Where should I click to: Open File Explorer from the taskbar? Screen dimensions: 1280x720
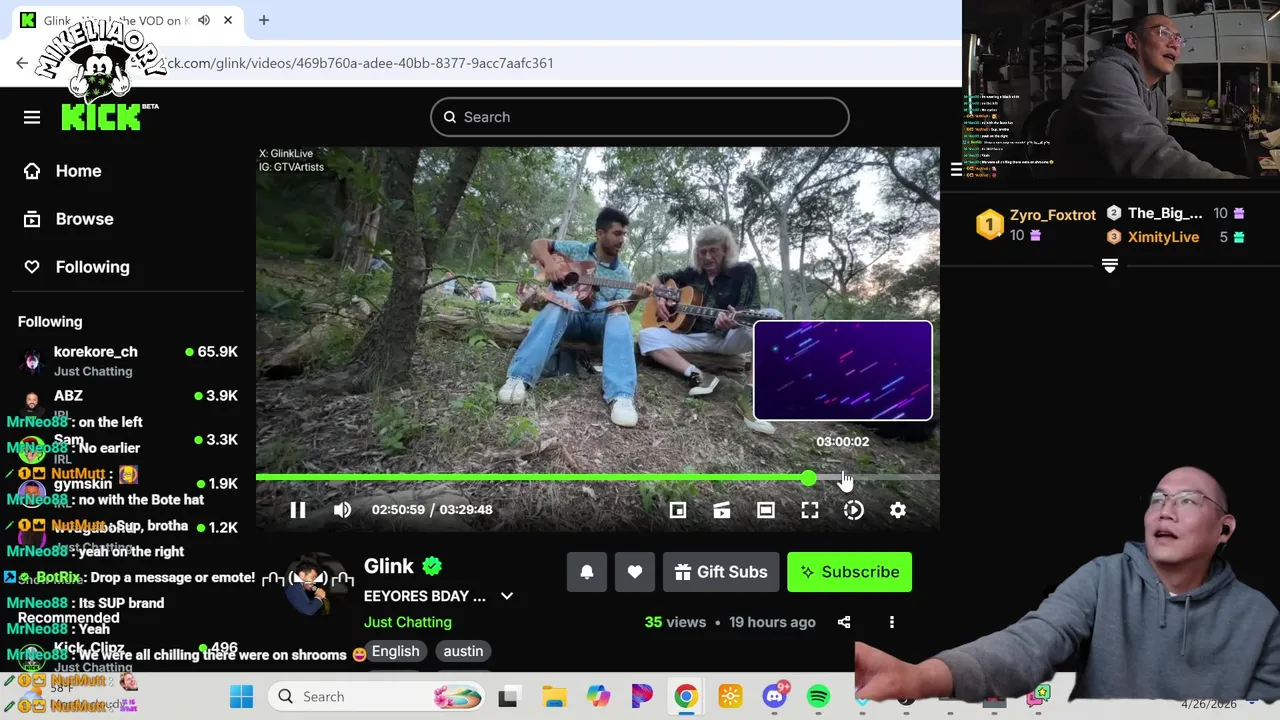click(x=554, y=697)
